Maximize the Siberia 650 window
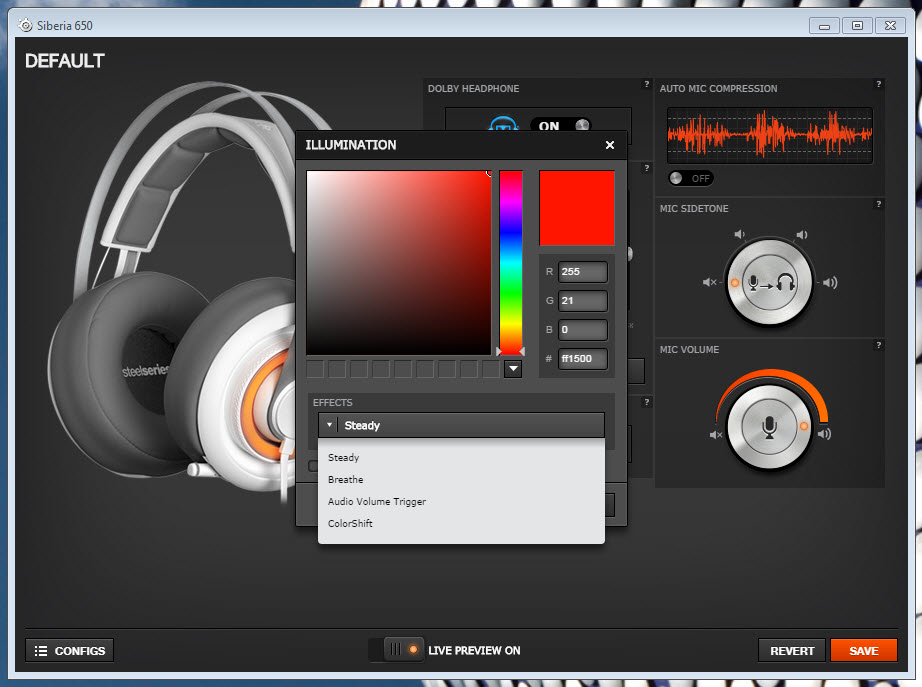 pos(857,25)
